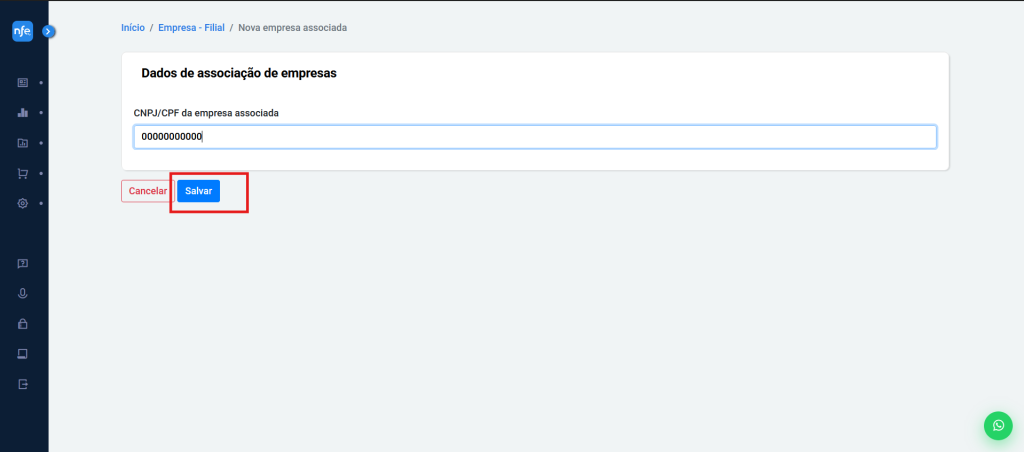The image size is (1024, 452).
Task: Open the Empresa - Filial breadcrumb link
Action: (x=191, y=28)
